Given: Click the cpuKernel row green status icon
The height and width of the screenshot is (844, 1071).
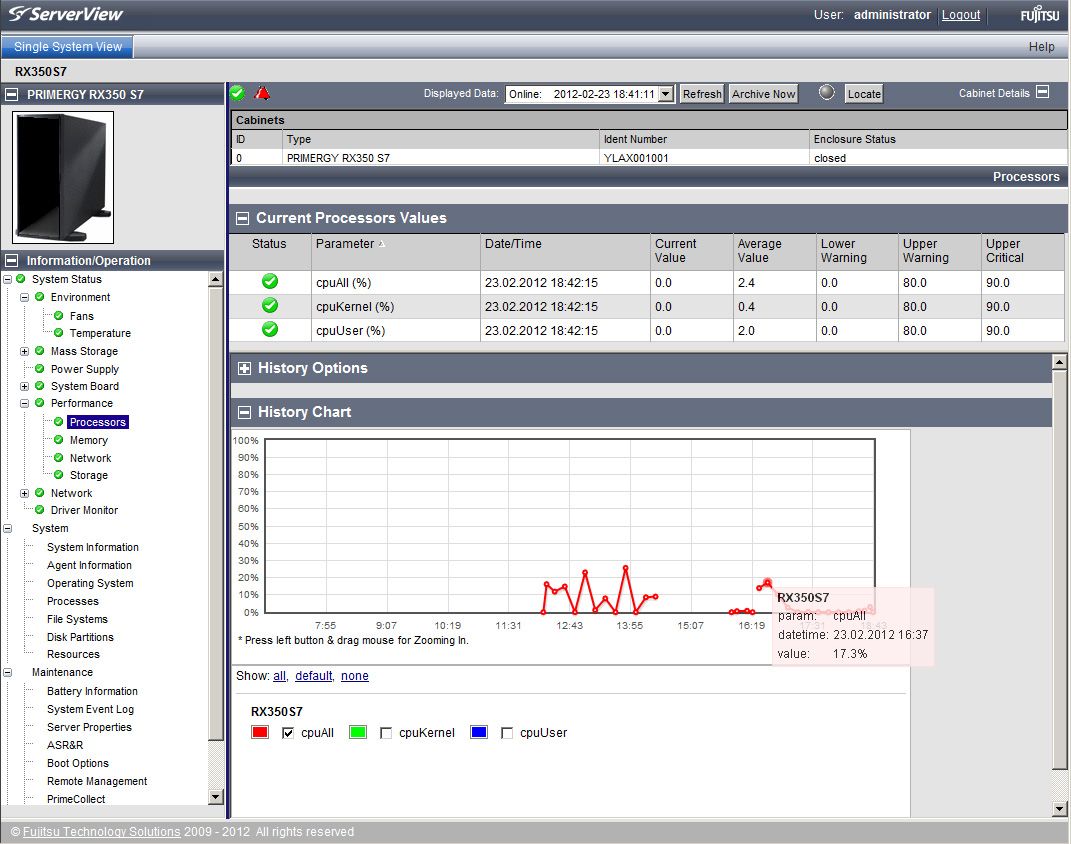Looking at the screenshot, I should [x=270, y=305].
